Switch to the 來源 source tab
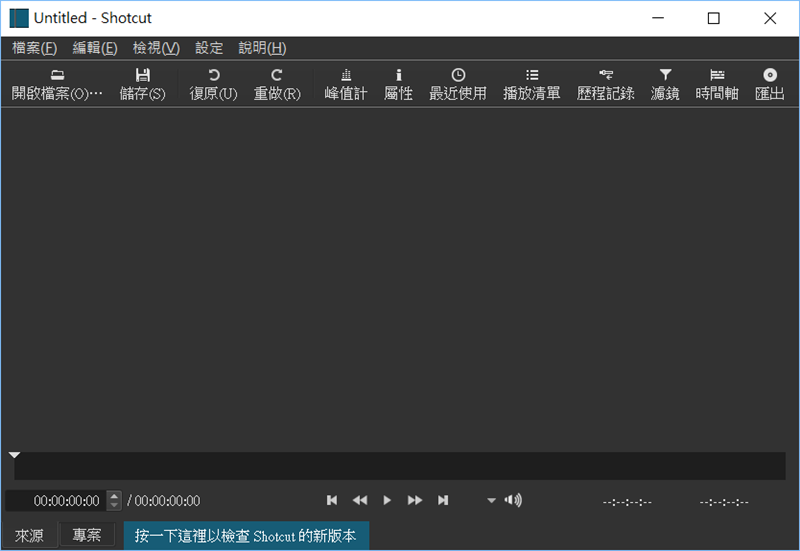Viewport: 800px width, 551px height. click(29, 535)
